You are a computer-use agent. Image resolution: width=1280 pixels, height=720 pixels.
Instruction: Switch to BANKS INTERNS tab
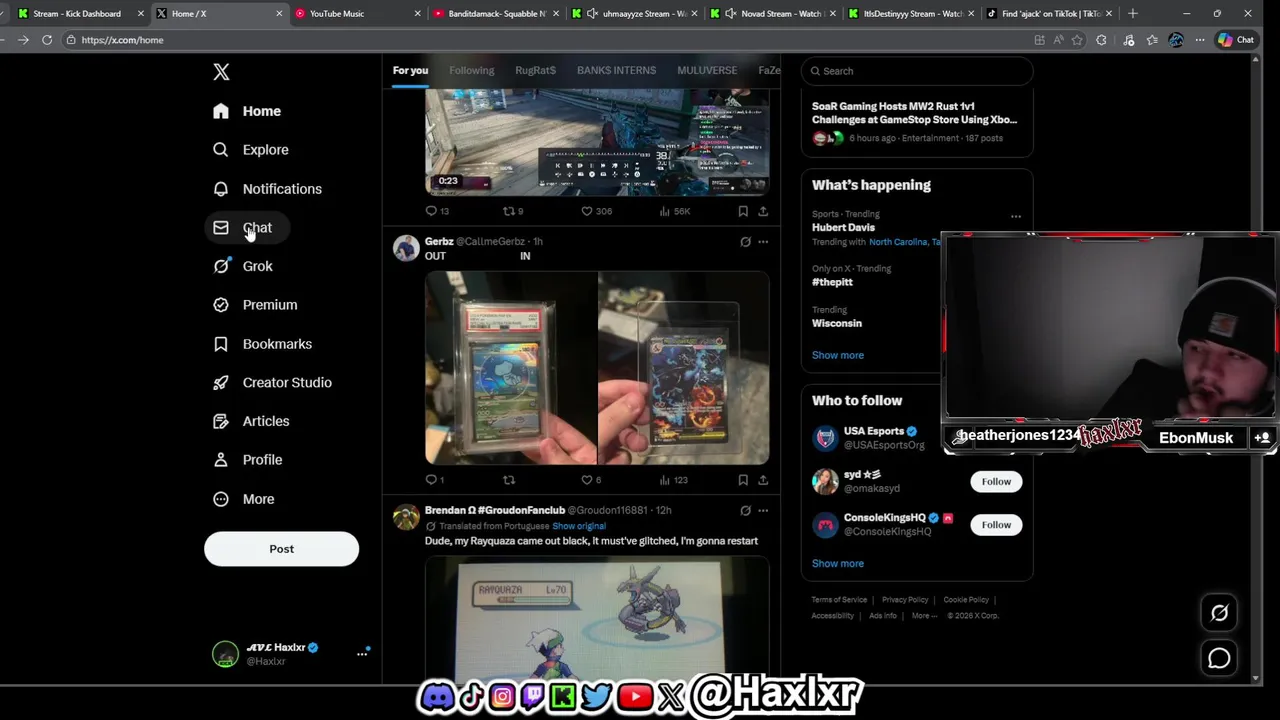[616, 71]
